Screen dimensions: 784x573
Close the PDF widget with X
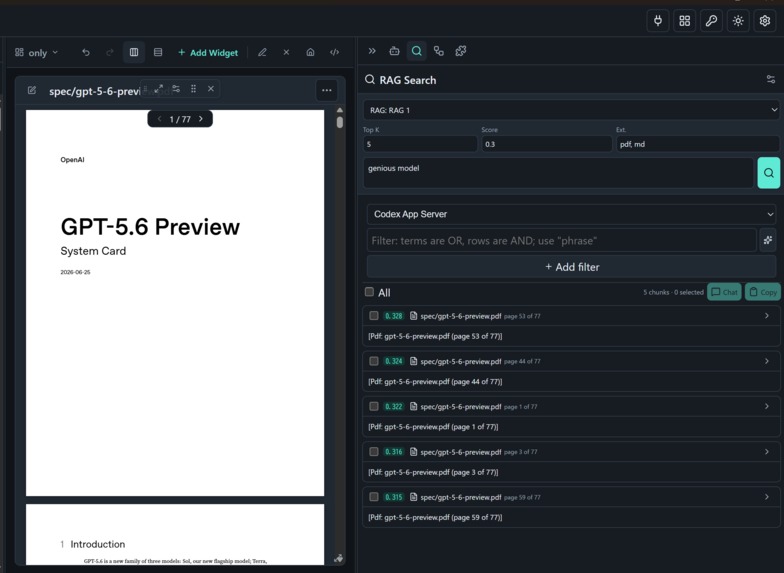[210, 89]
